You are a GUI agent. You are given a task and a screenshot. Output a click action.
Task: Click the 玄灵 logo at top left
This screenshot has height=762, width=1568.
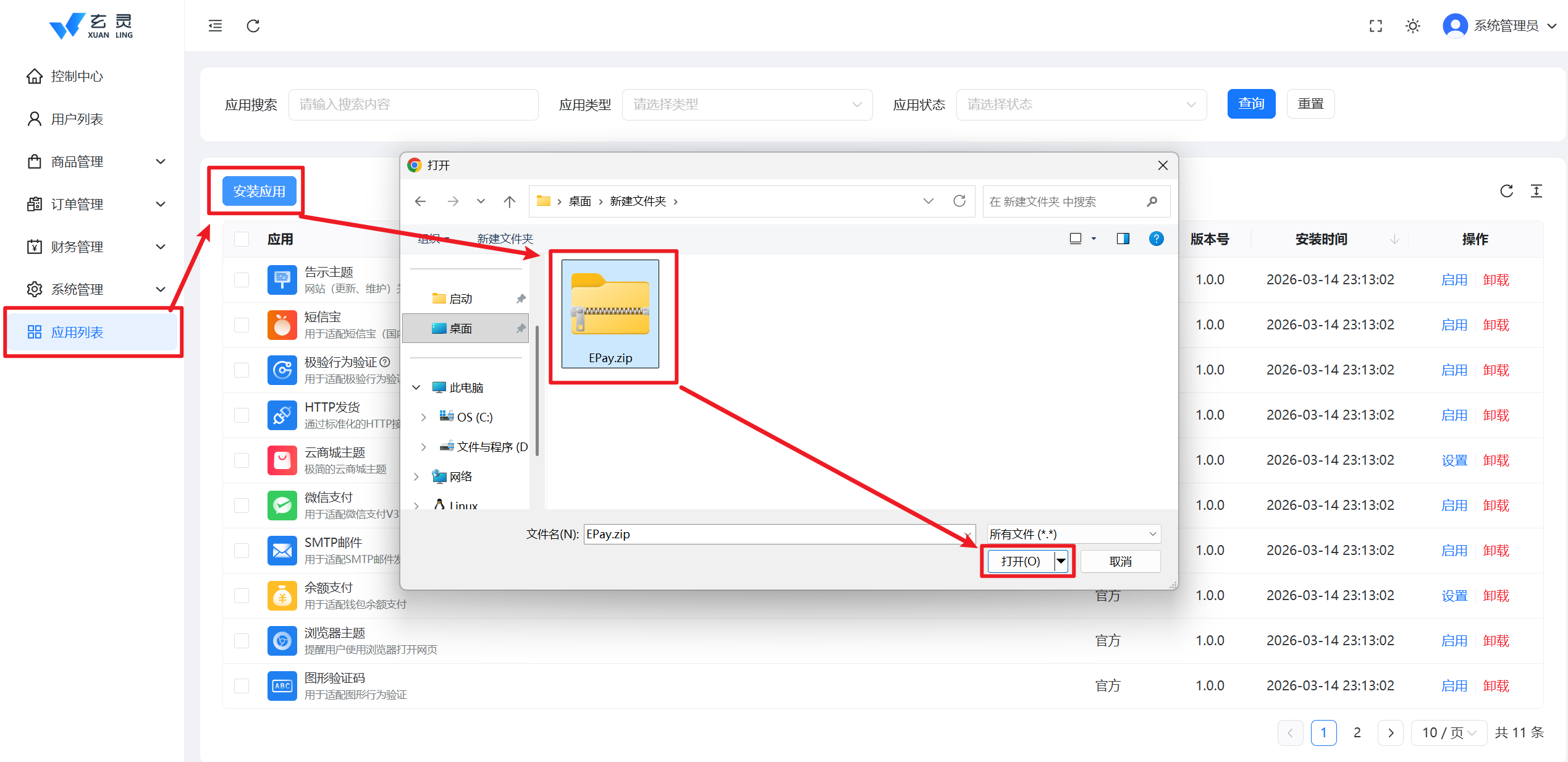tap(90, 25)
